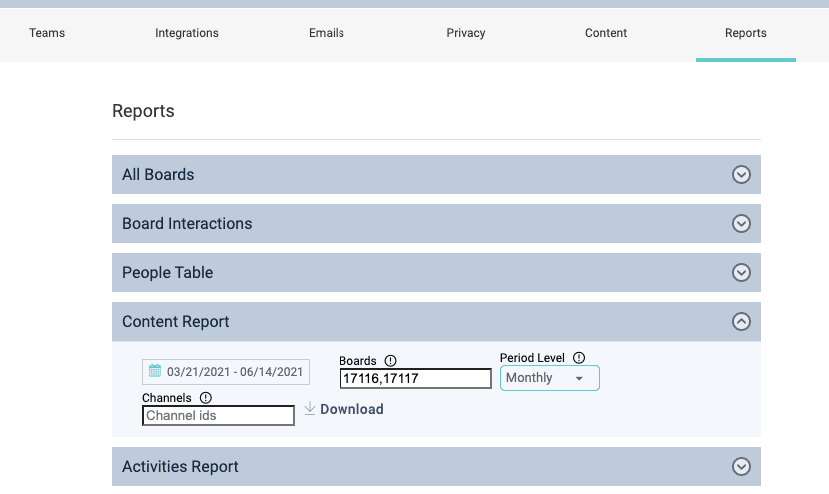Click the info icon next to Channels
This screenshot has width=829, height=494.
205,398
